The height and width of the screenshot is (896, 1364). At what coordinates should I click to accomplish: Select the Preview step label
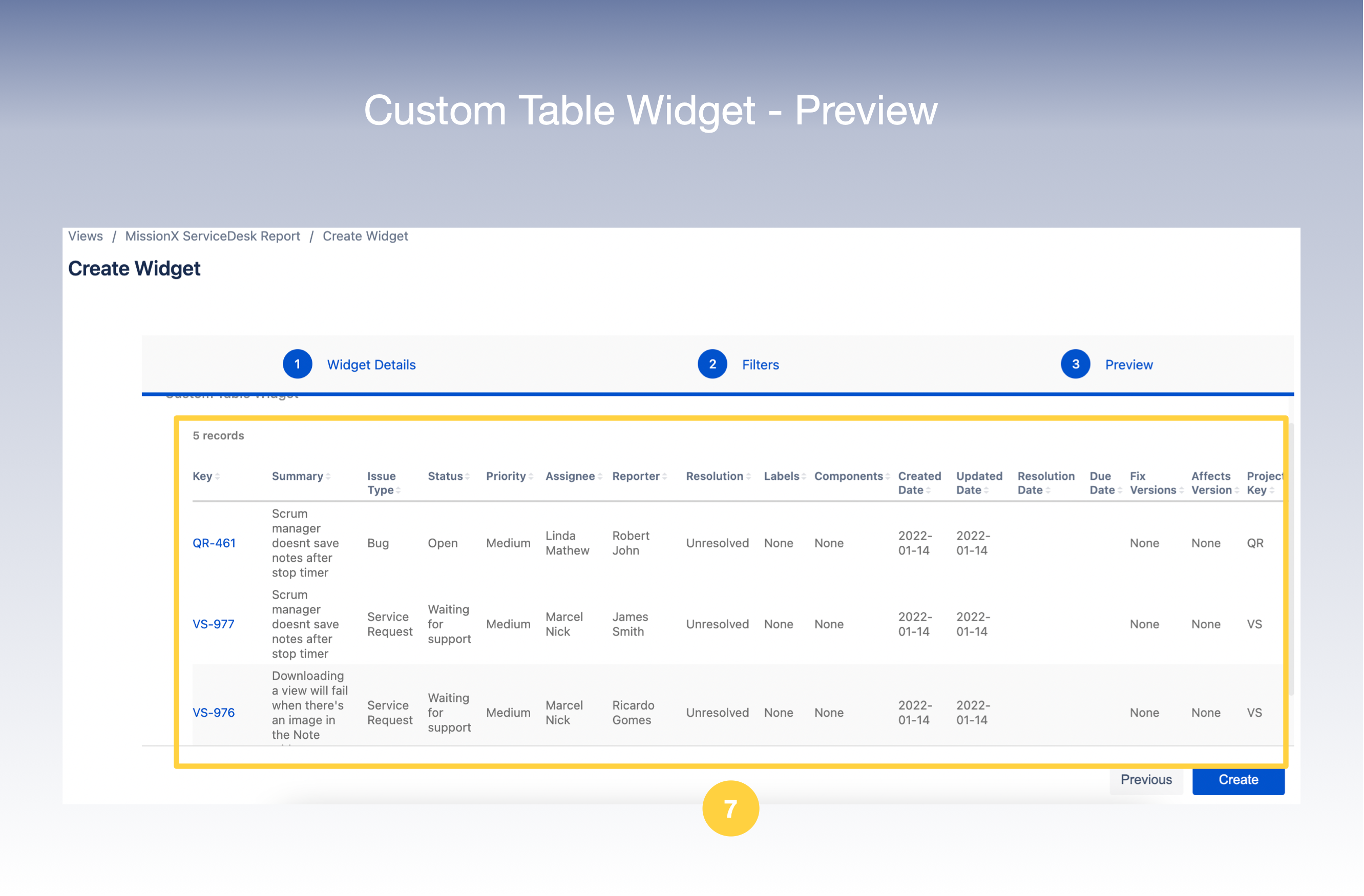[x=1128, y=365]
